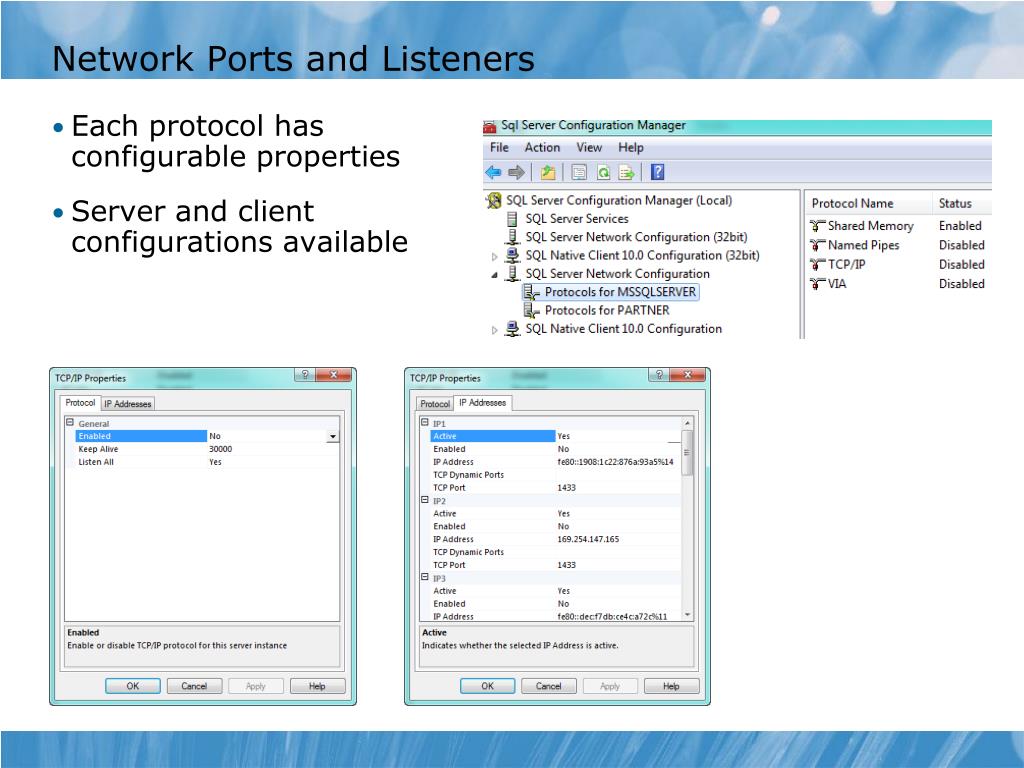Click Cancel in the left TCP/IP dialog
1024x768 pixels.
[x=194, y=686]
